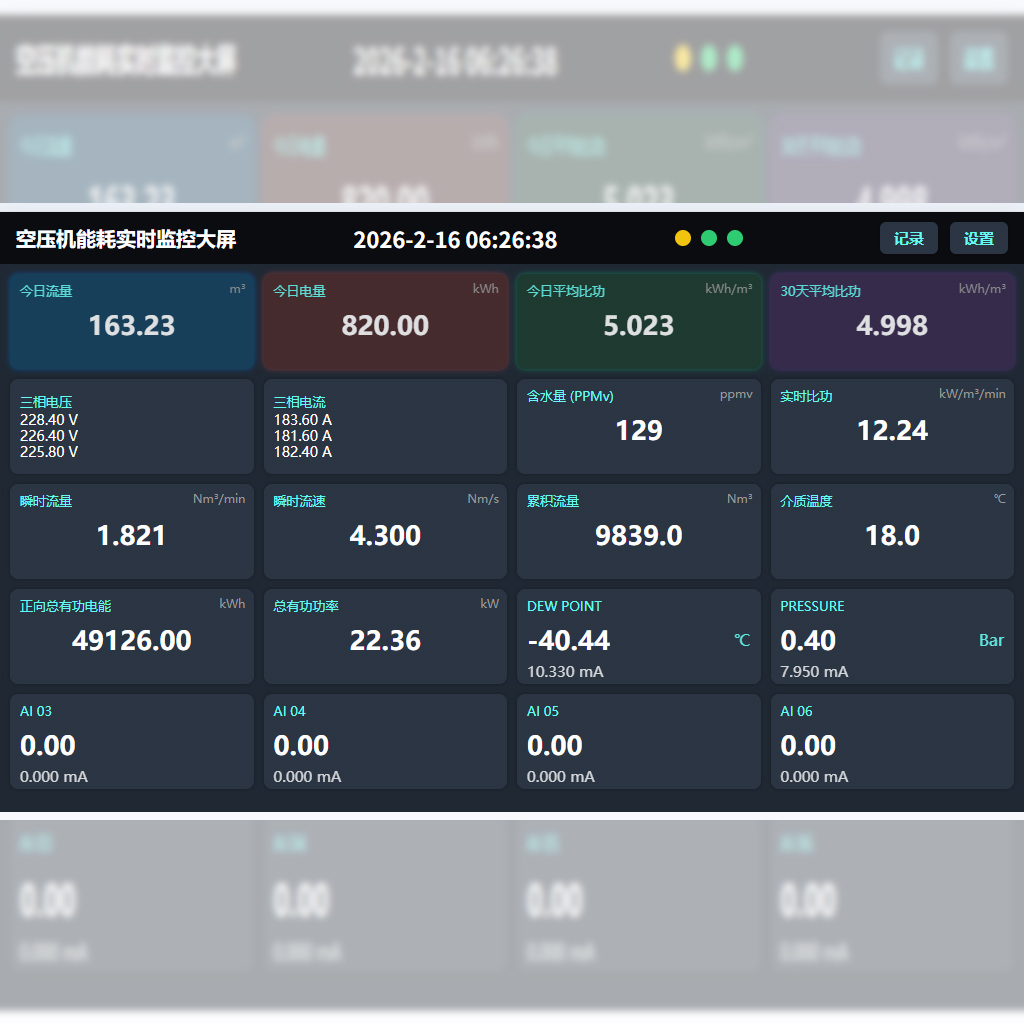
Task: Select the 总有功功率 power tile
Action: (385, 637)
